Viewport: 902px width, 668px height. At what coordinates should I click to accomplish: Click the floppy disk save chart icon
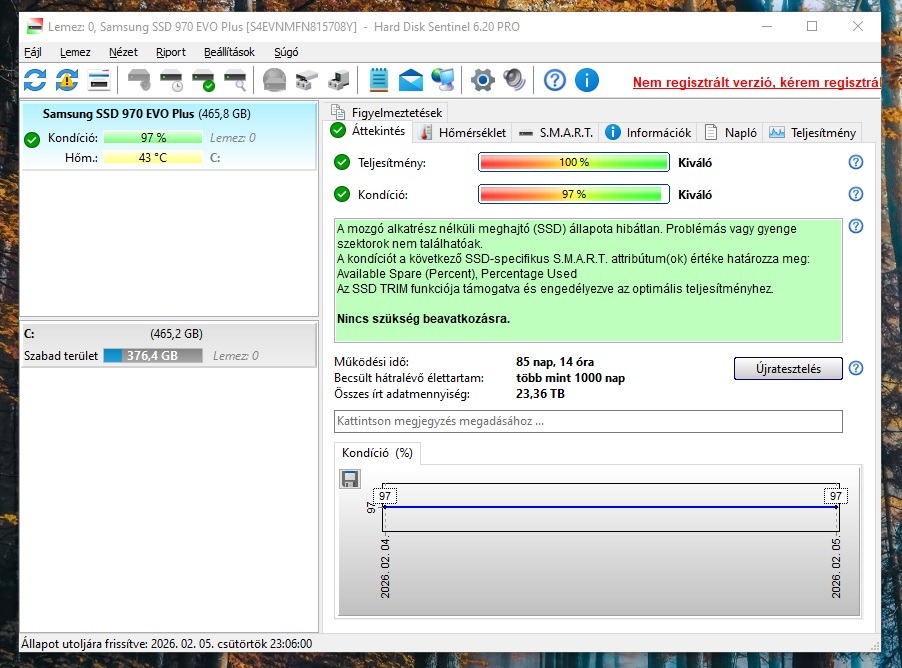pos(350,479)
